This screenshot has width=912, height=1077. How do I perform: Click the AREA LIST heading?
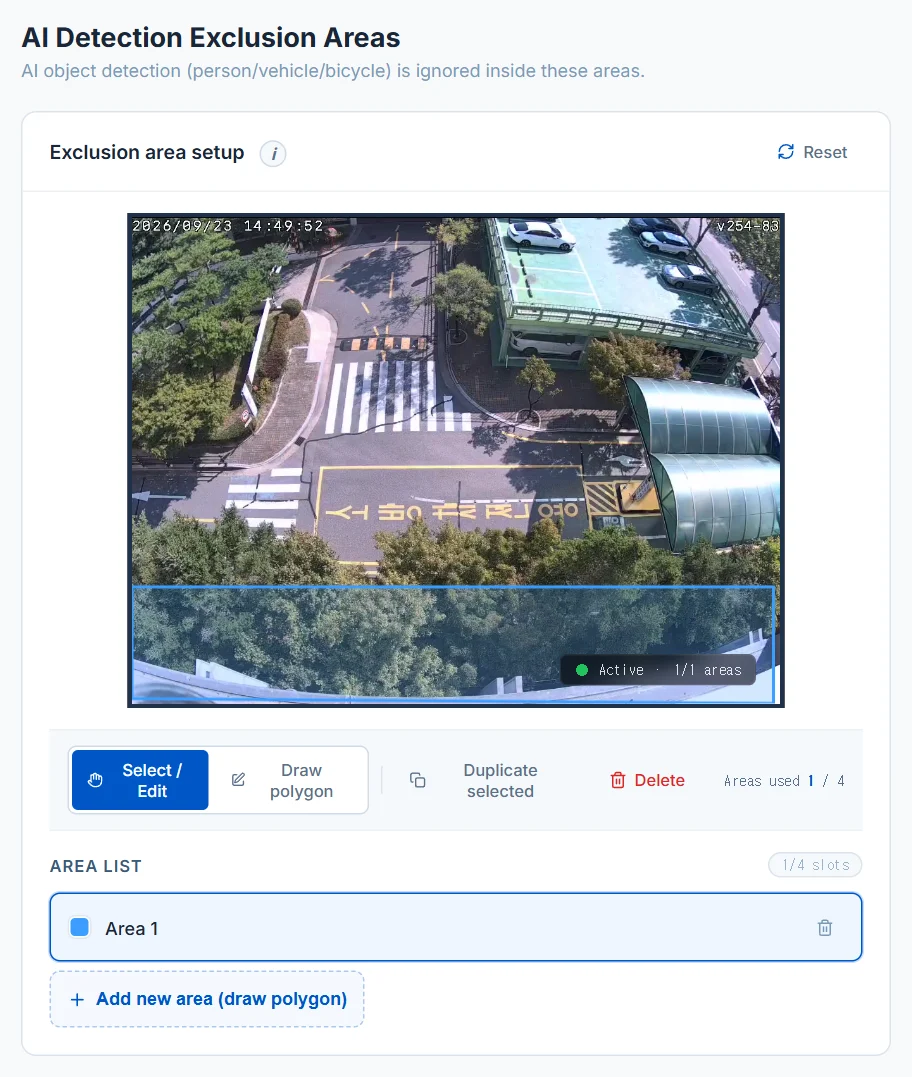95,866
